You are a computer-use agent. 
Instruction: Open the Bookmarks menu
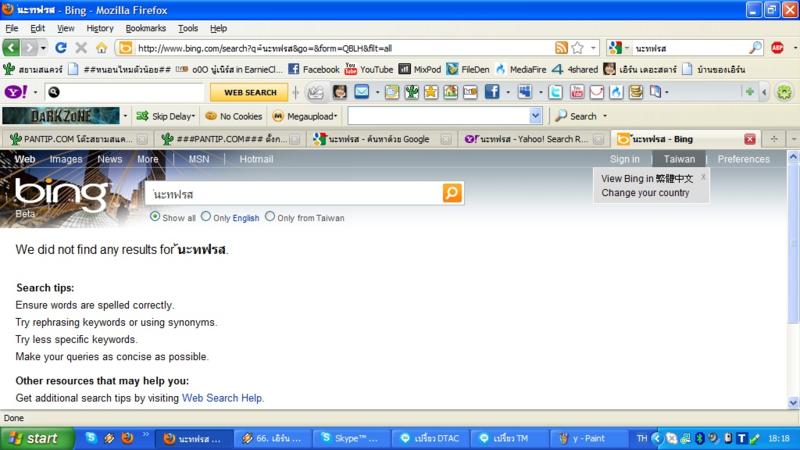[x=145, y=28]
